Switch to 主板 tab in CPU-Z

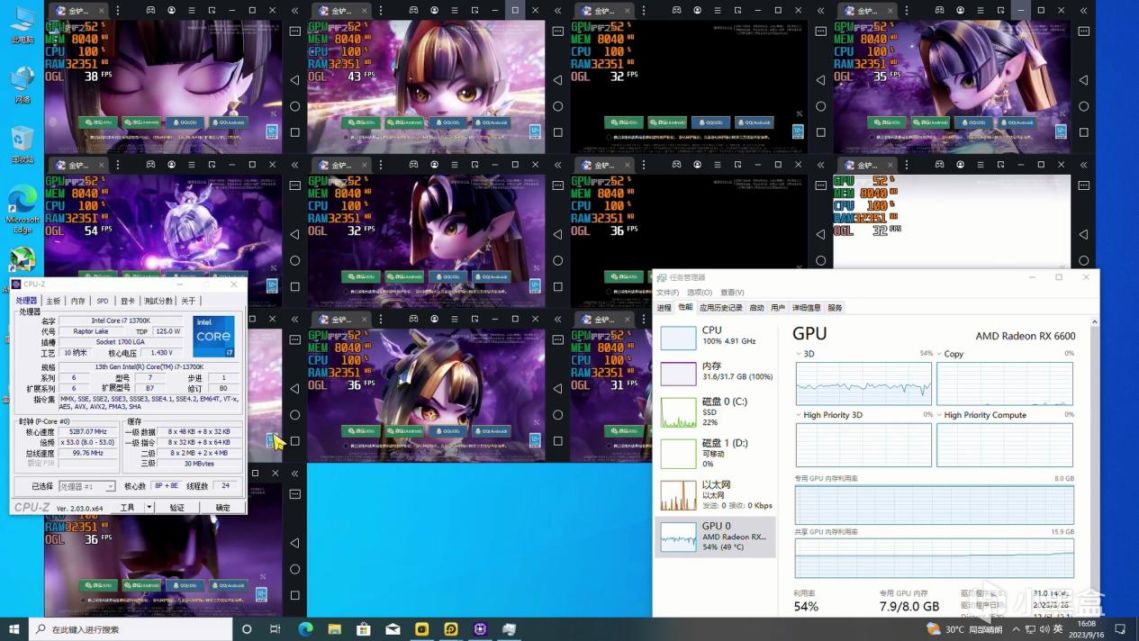(53, 301)
